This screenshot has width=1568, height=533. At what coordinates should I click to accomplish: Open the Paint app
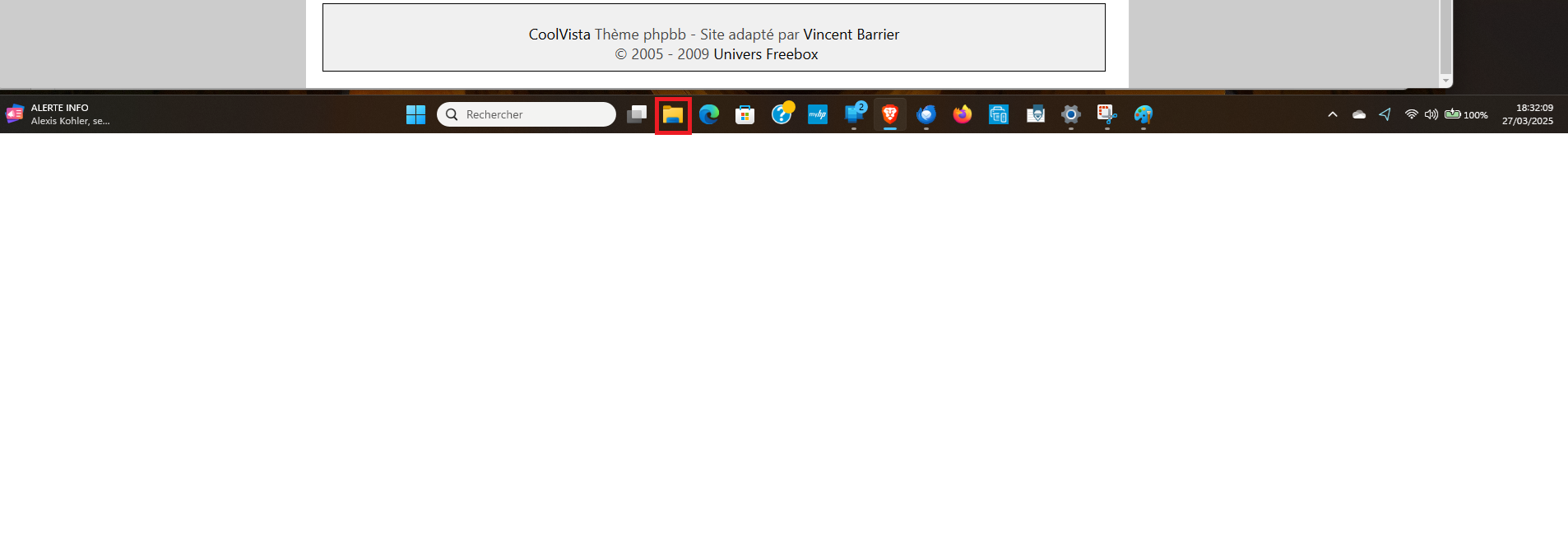(1144, 114)
